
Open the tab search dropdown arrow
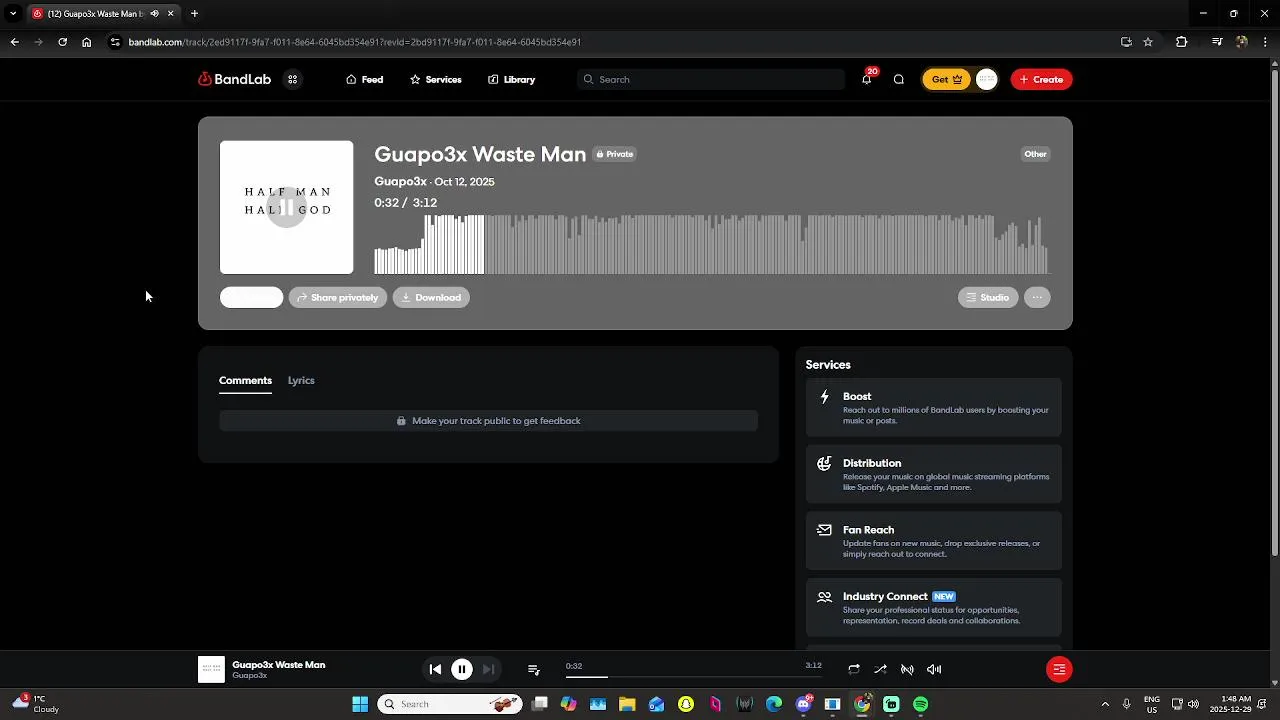(x=13, y=14)
